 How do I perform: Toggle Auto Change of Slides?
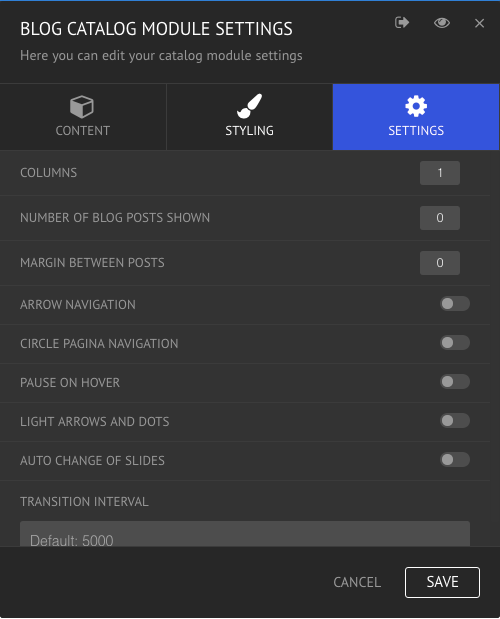tap(455, 460)
